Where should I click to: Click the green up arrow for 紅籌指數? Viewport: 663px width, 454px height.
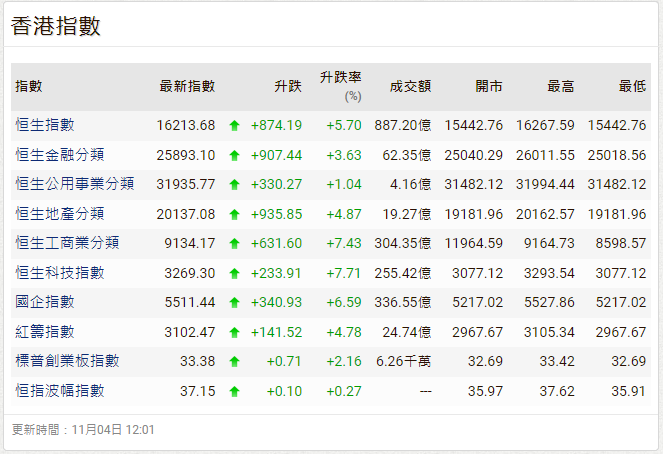(234, 332)
